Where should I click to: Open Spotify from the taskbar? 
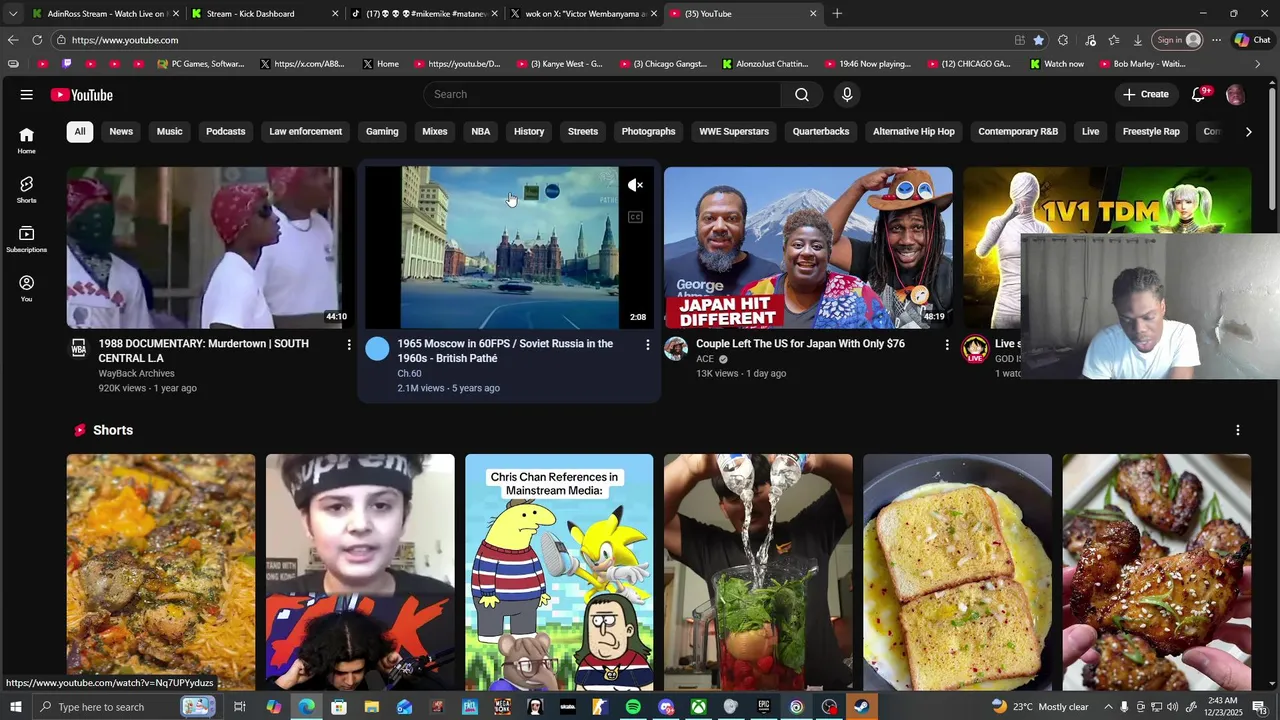633,707
